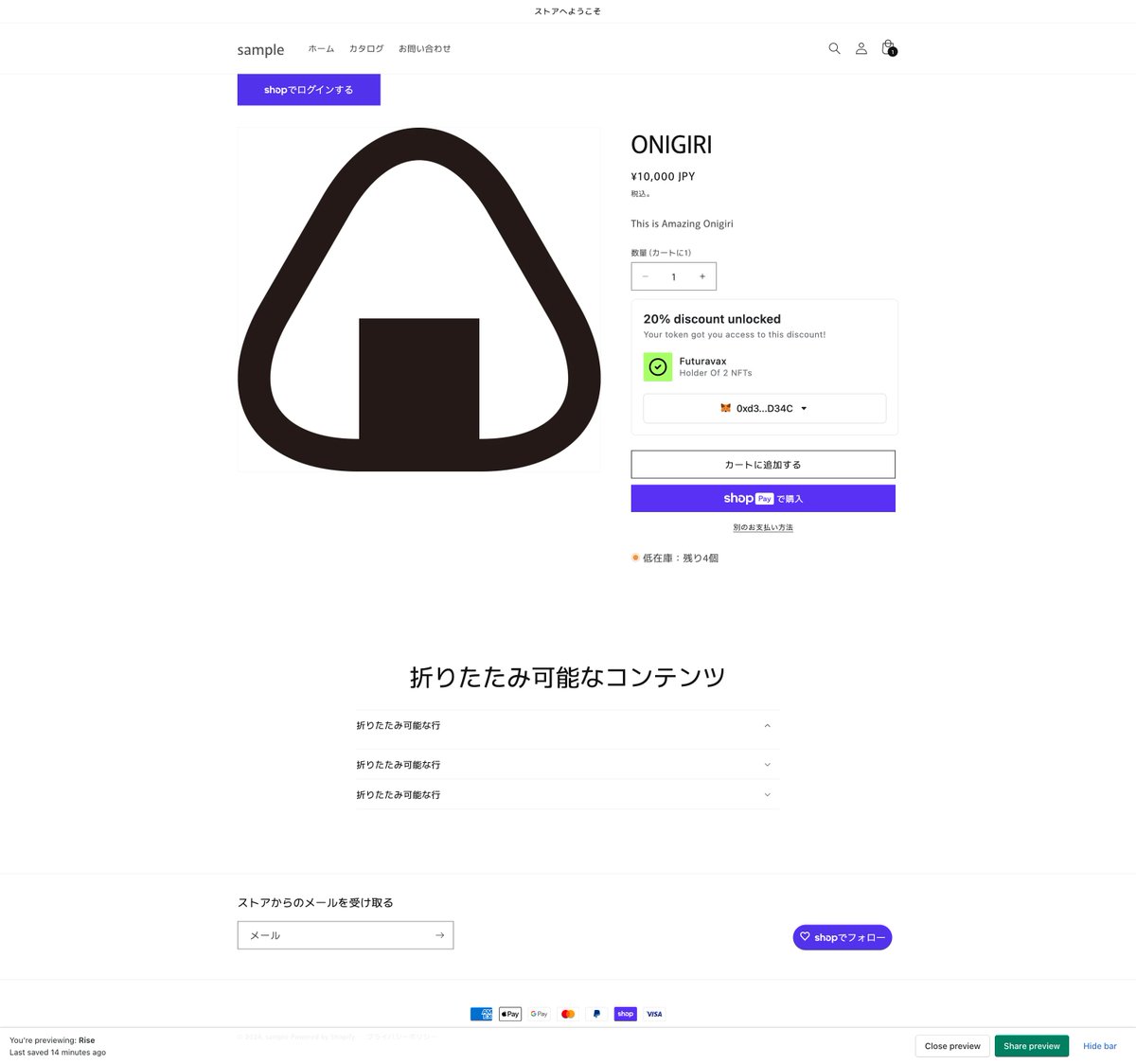1136x1064 pixels.
Task: Open the カタログ navigation menu
Action: point(365,48)
